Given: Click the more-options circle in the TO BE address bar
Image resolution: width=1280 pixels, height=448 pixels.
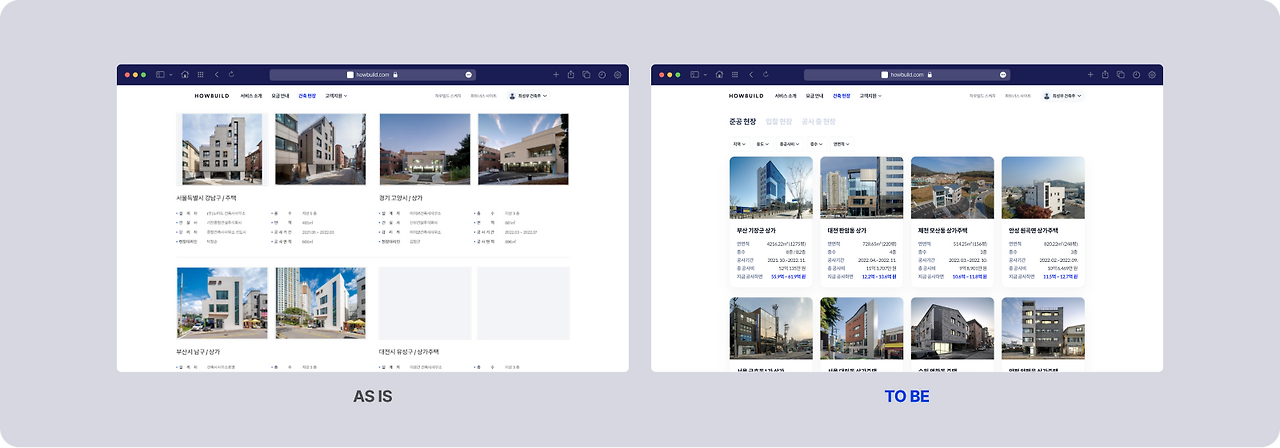Looking at the screenshot, I should click(1003, 75).
